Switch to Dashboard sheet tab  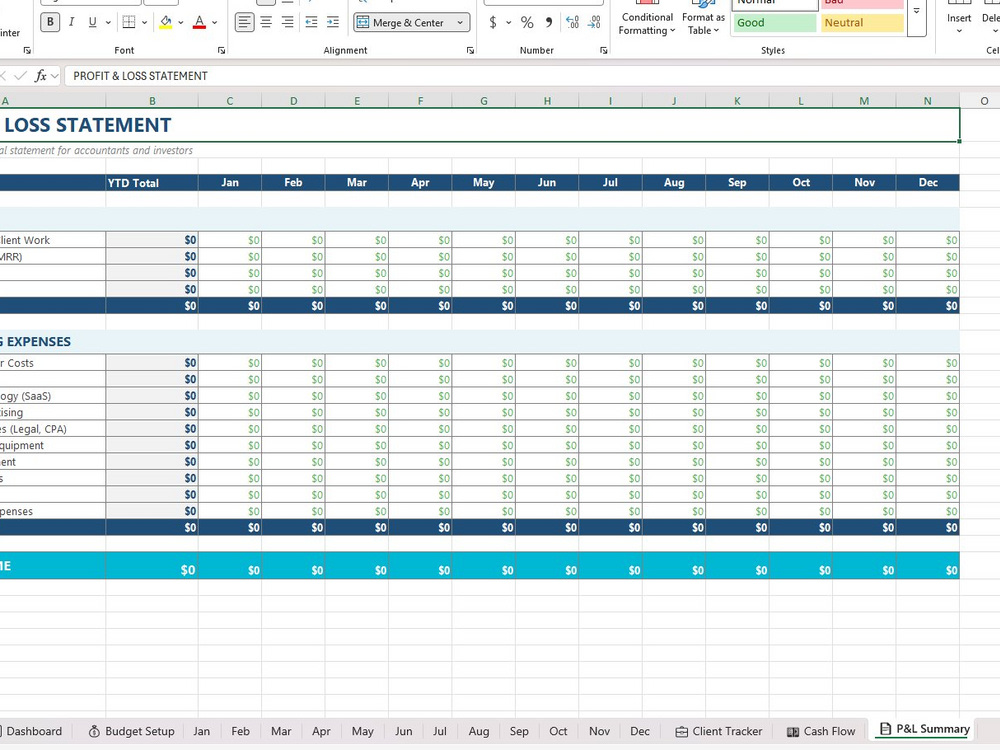pos(34,731)
